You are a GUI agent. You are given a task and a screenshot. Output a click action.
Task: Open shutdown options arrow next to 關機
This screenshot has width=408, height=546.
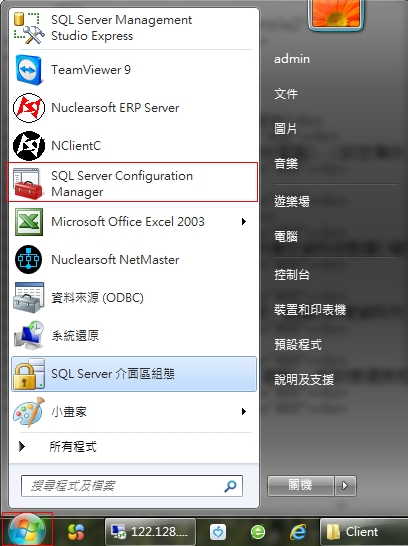[345, 485]
